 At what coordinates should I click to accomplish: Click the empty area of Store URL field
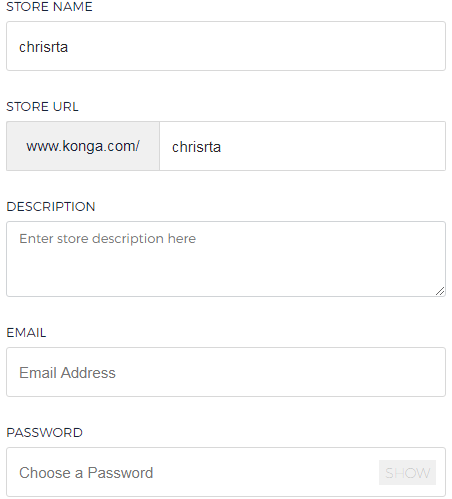(x=333, y=146)
